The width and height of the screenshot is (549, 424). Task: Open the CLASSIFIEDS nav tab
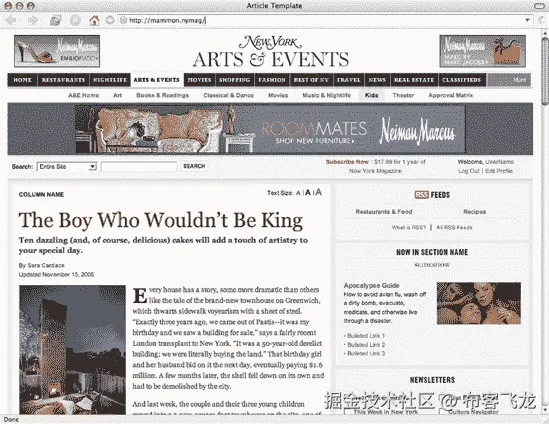pos(461,80)
